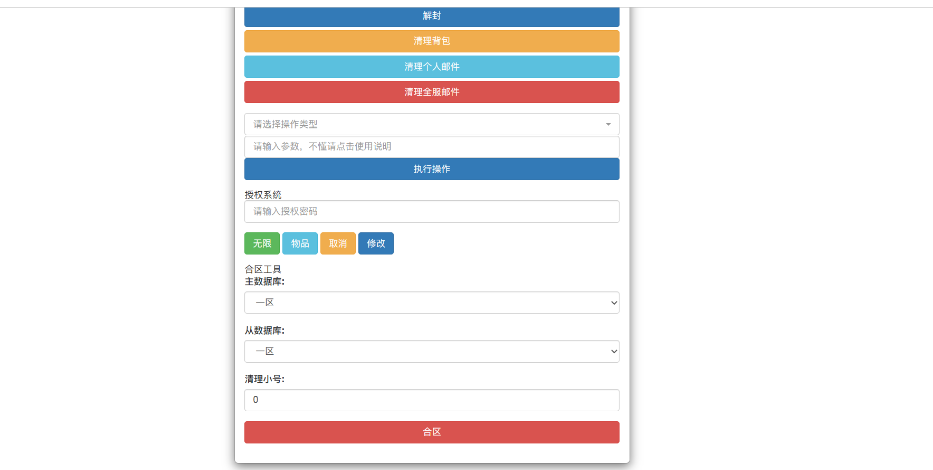Focus the 请输入参数 input field
Image resolution: width=933 pixels, height=470 pixels.
click(x=431, y=146)
